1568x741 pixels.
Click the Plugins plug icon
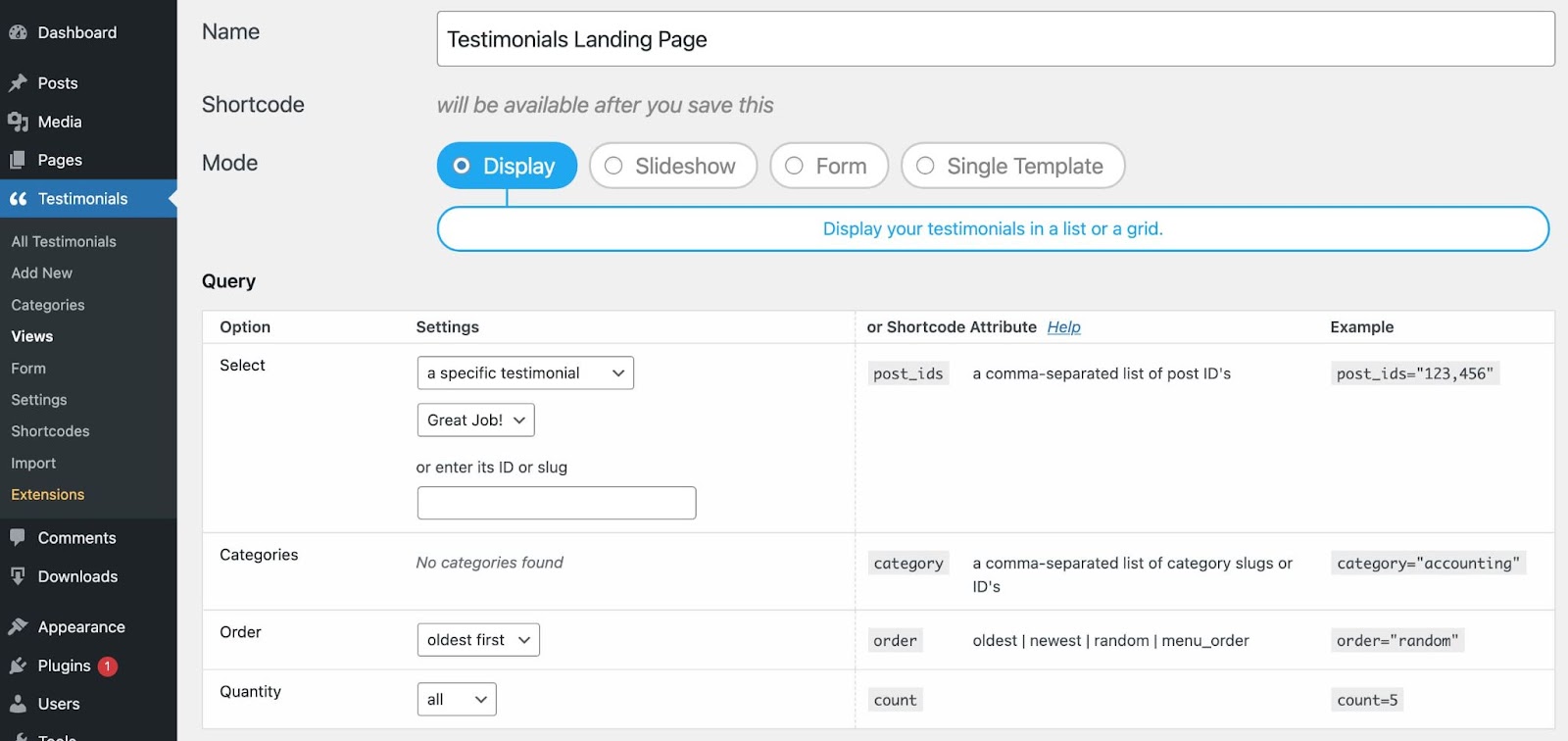click(18, 666)
